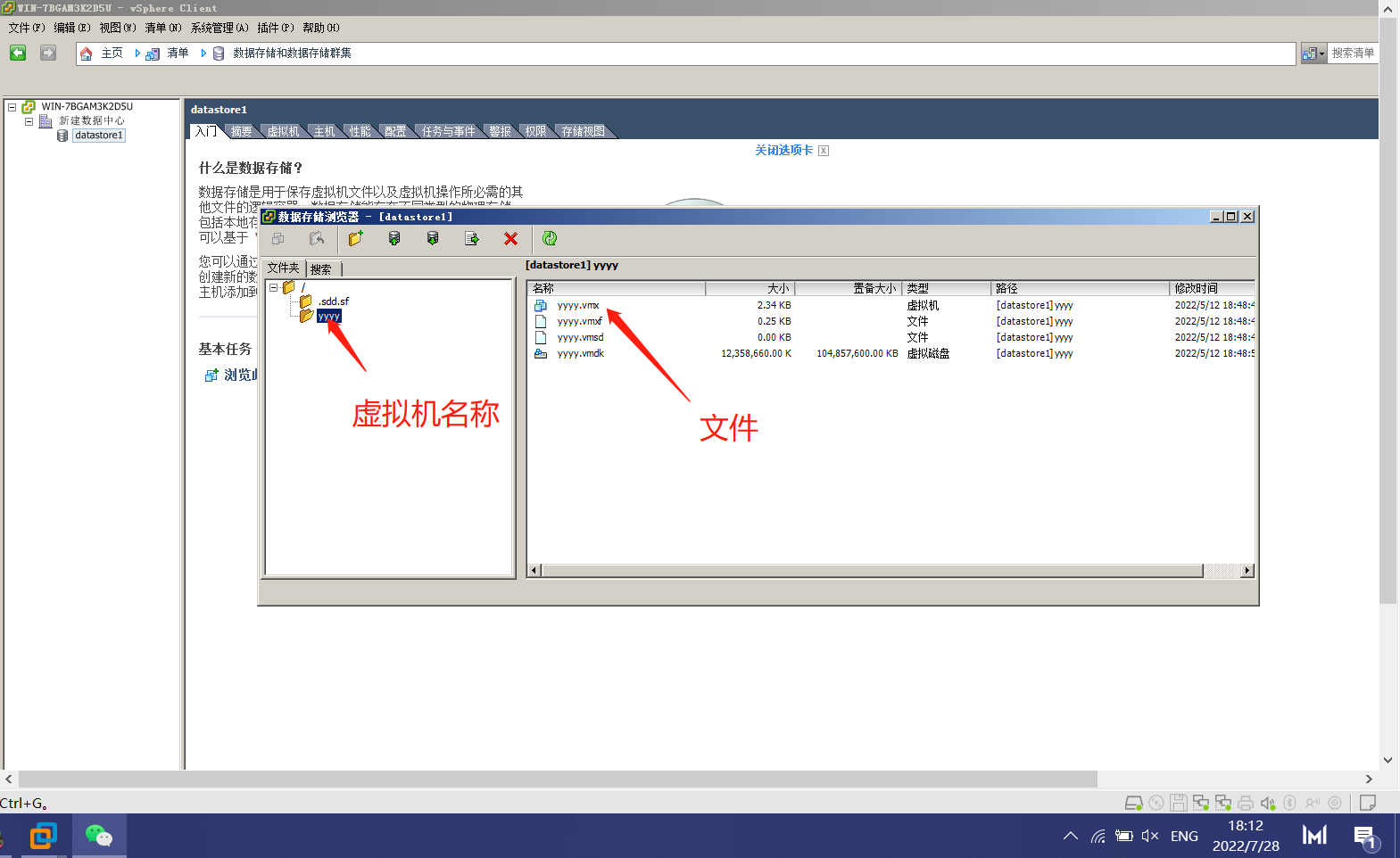Click the hard disk device icon in status bar
This screenshot has width=1400, height=858.
click(1133, 803)
